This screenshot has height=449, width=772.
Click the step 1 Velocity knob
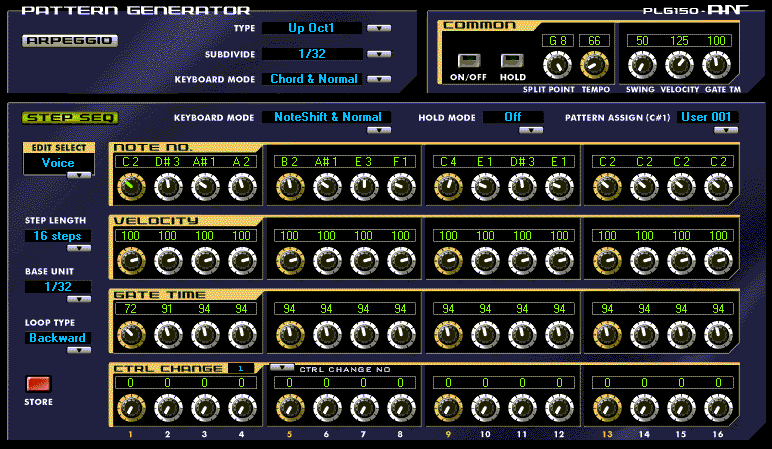point(131,261)
